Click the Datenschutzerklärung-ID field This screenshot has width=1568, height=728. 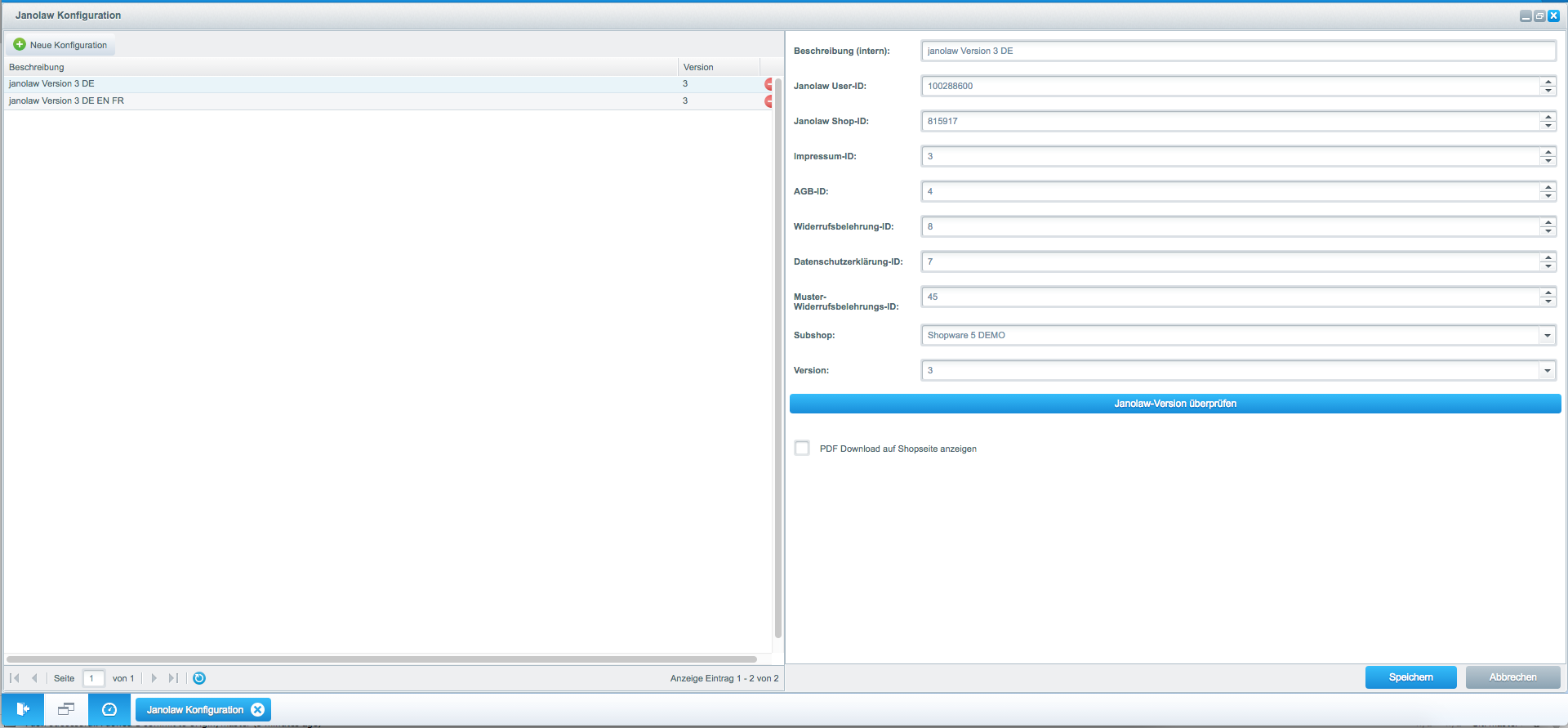coord(1230,261)
